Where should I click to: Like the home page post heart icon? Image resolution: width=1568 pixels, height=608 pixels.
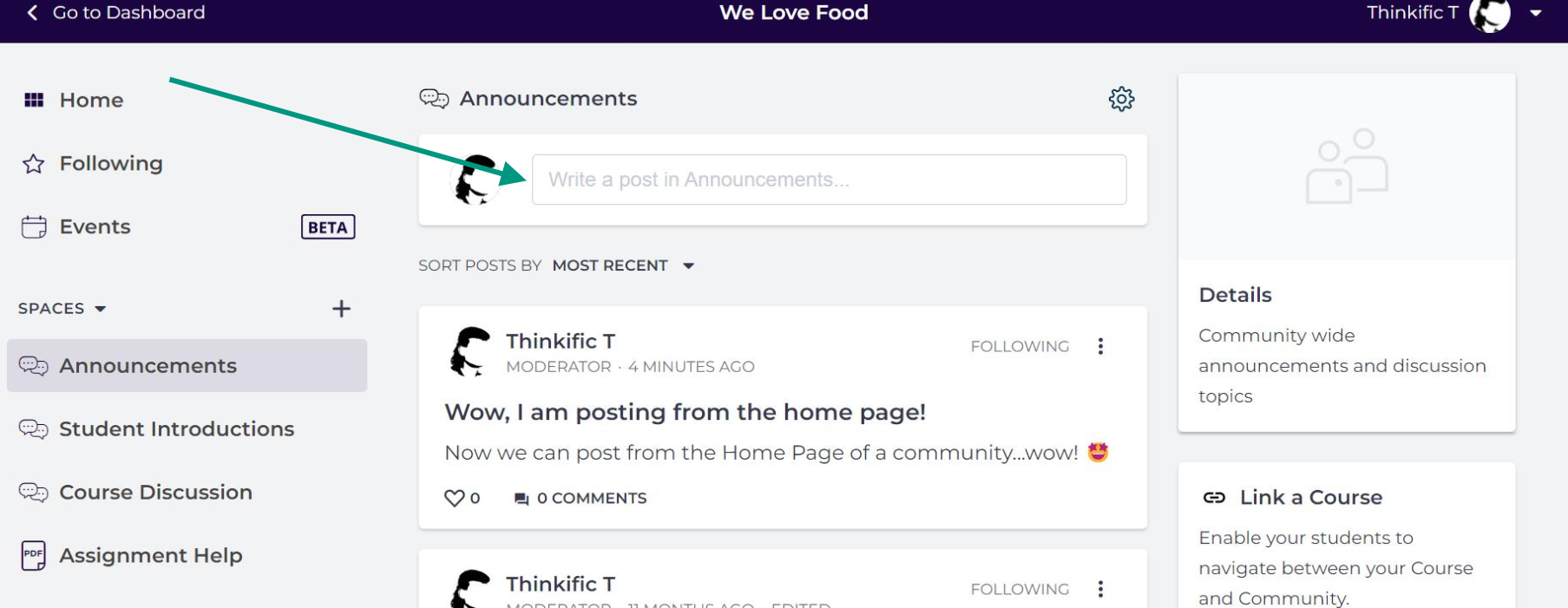(x=454, y=498)
